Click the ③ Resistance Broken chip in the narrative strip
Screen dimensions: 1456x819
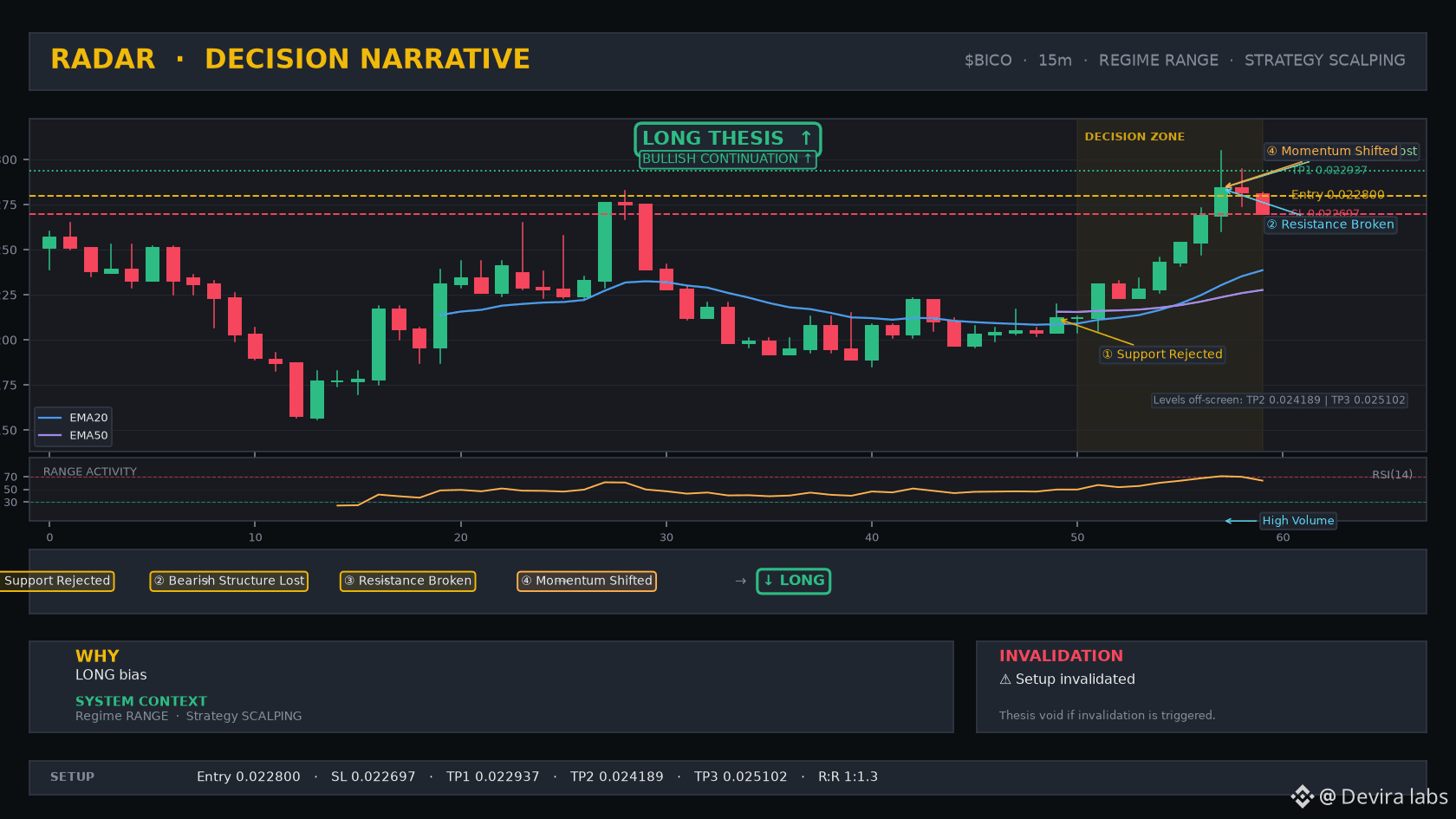pyautogui.click(x=407, y=581)
